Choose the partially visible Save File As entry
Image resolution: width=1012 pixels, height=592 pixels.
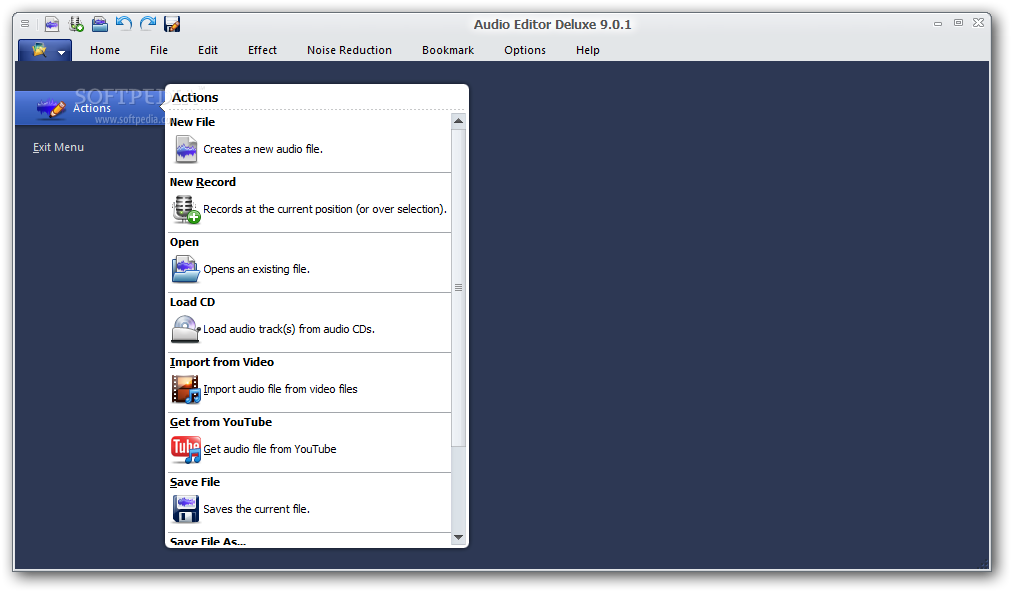point(208,541)
